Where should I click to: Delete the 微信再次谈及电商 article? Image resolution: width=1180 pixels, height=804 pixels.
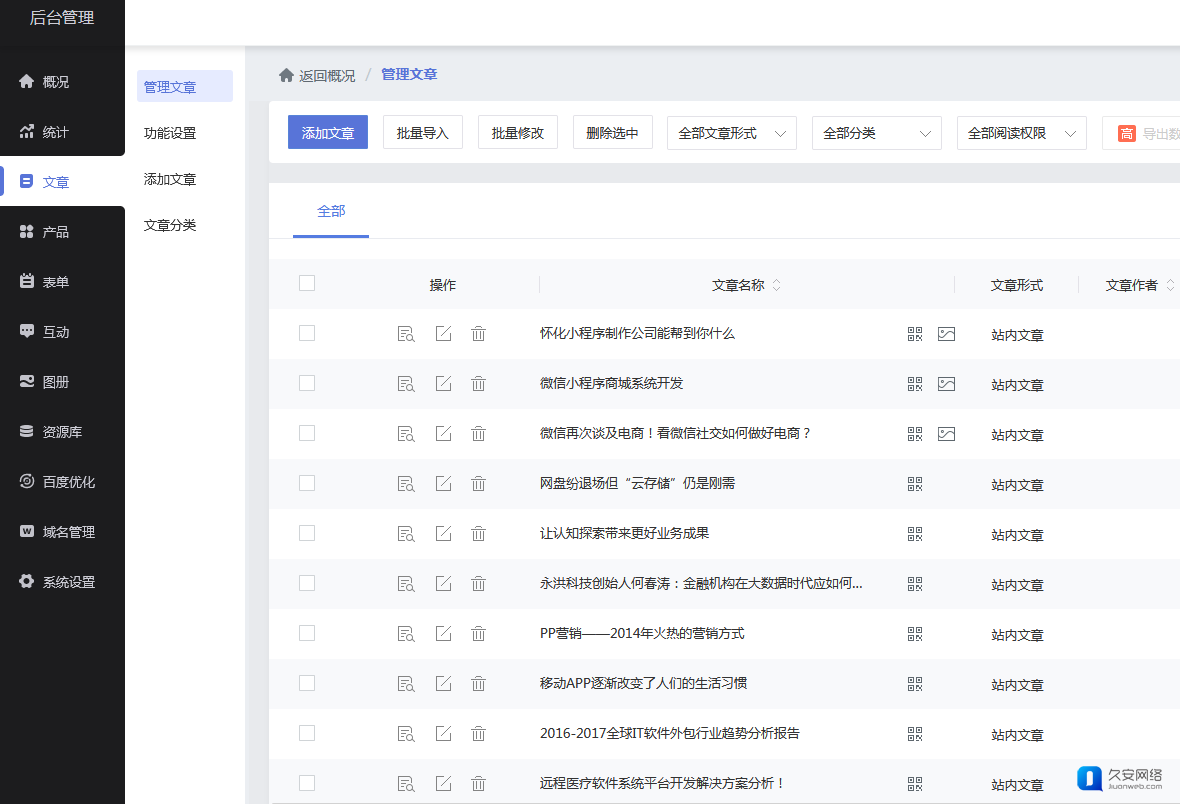[479, 434]
